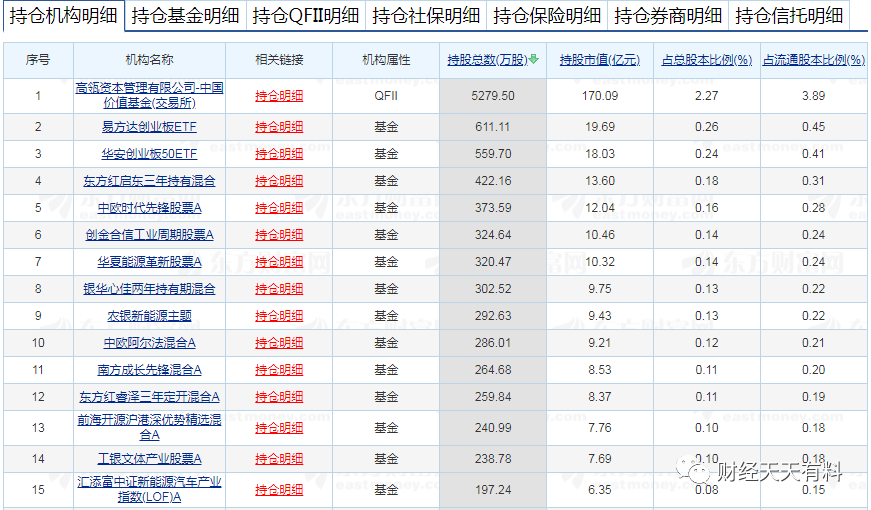Open 南方成长先锋混合A link
This screenshot has width=871, height=510.
coord(149,369)
